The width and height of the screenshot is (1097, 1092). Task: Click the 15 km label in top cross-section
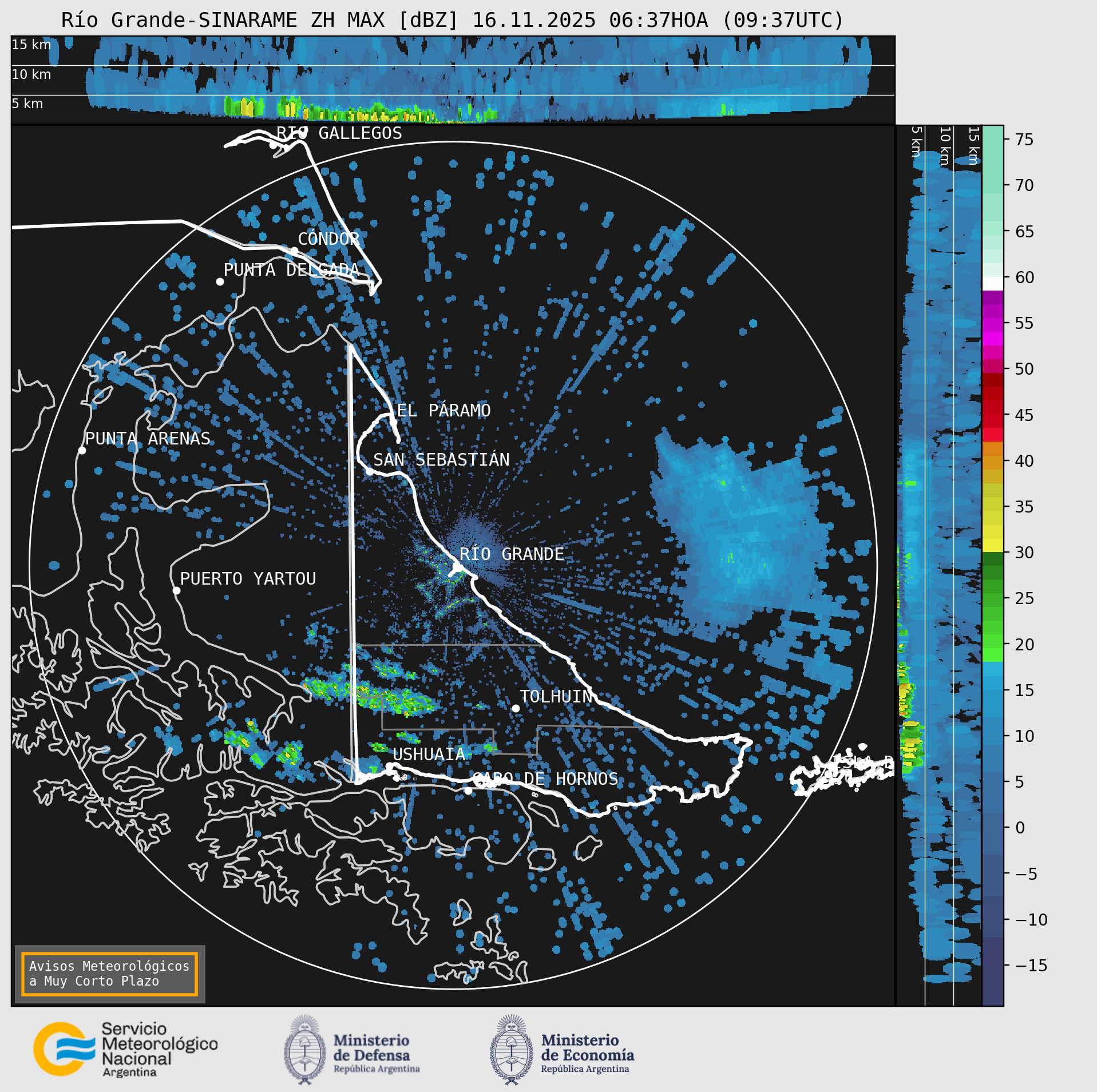(31, 45)
